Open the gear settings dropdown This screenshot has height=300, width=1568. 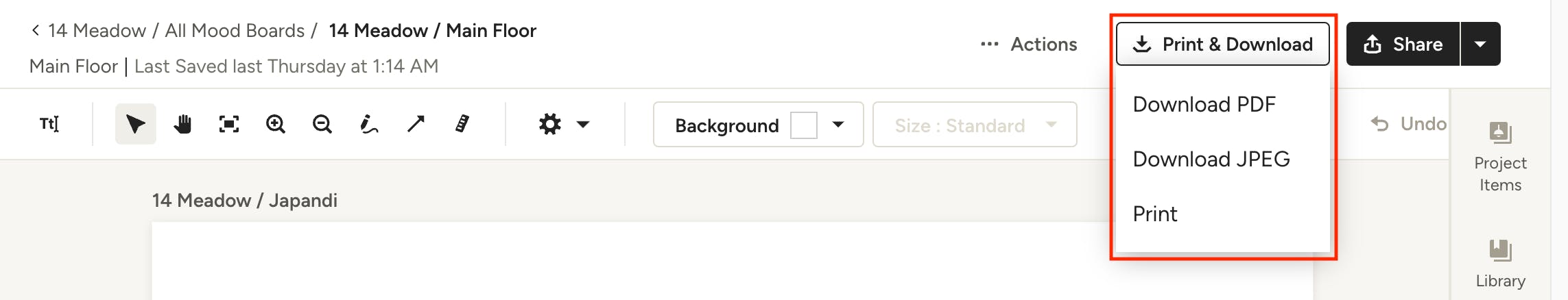click(x=563, y=124)
